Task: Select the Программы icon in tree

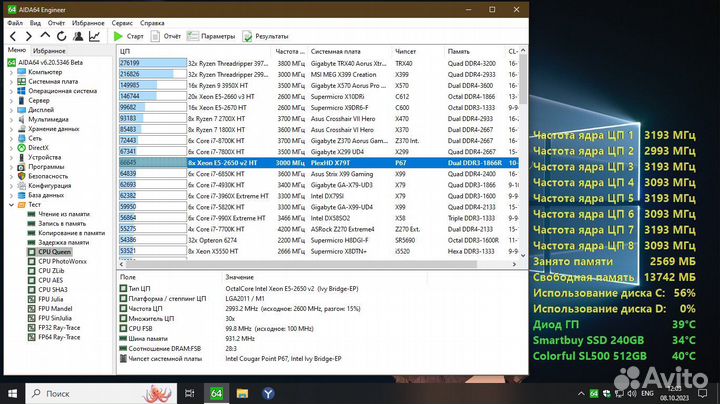Action: [x=22, y=167]
